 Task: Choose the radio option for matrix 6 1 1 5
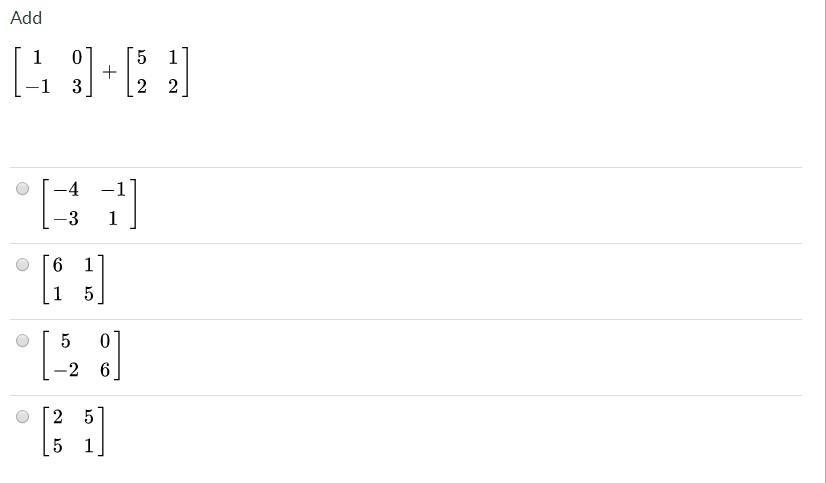(x=22, y=264)
